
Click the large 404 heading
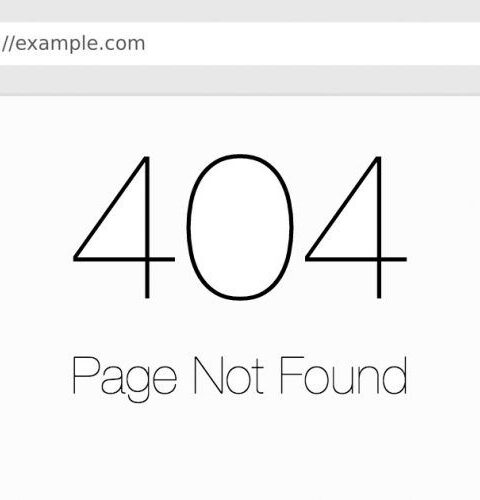pyautogui.click(x=240, y=227)
